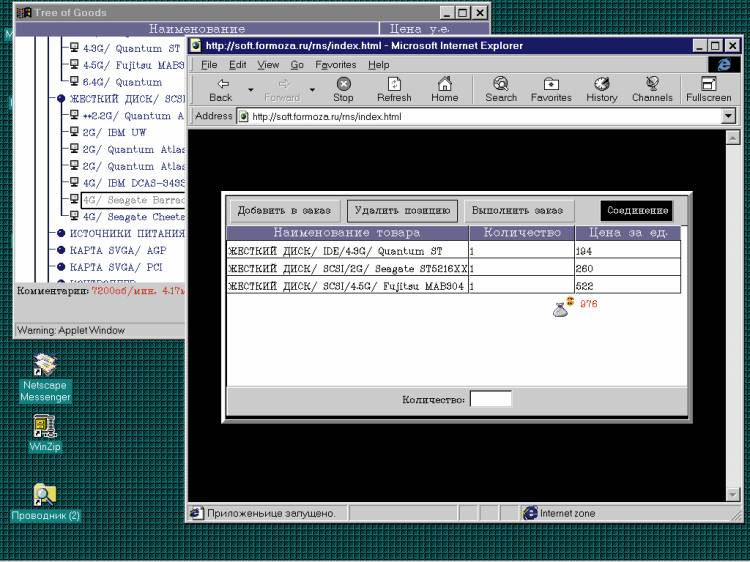Open the History panel icon
The width and height of the screenshot is (750, 562).
(602, 84)
